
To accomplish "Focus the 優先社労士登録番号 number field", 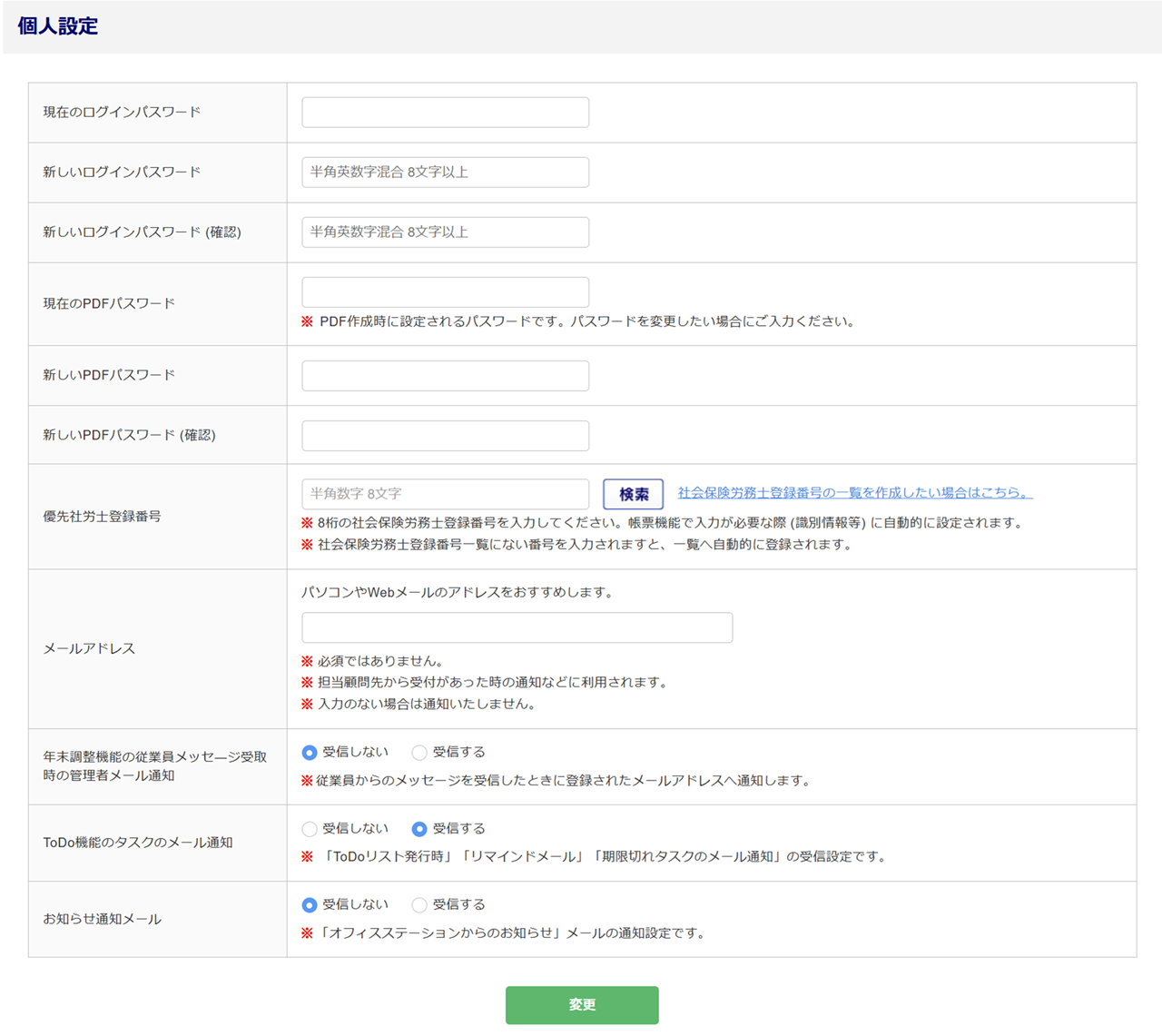I will point(445,494).
